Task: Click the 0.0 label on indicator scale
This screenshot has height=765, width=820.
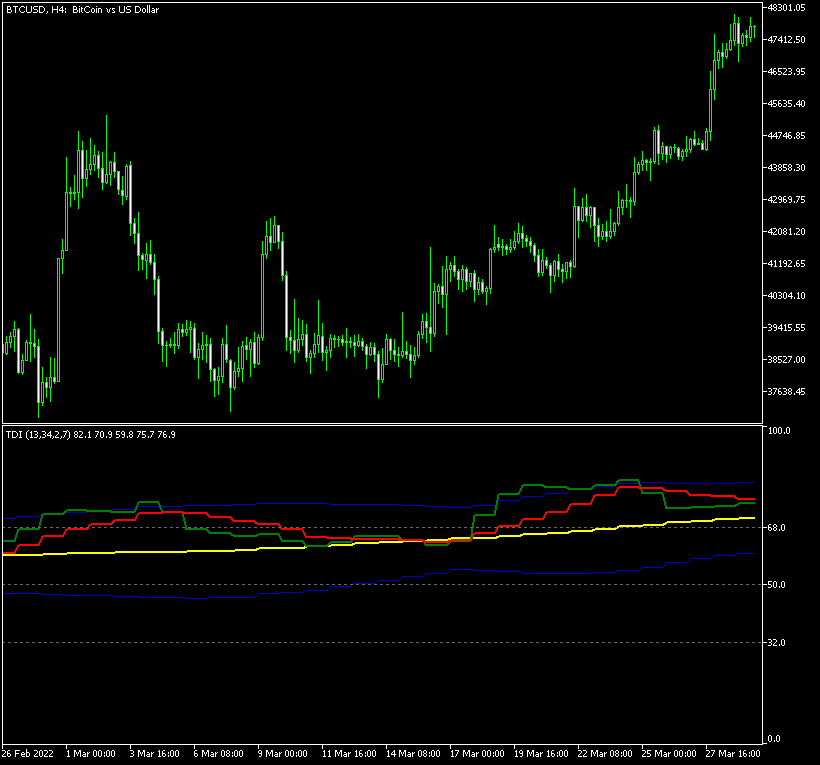Action: 775,739
